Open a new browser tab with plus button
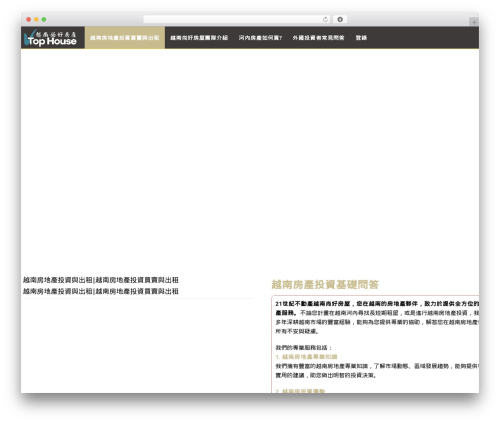500x423 pixels. click(x=474, y=22)
